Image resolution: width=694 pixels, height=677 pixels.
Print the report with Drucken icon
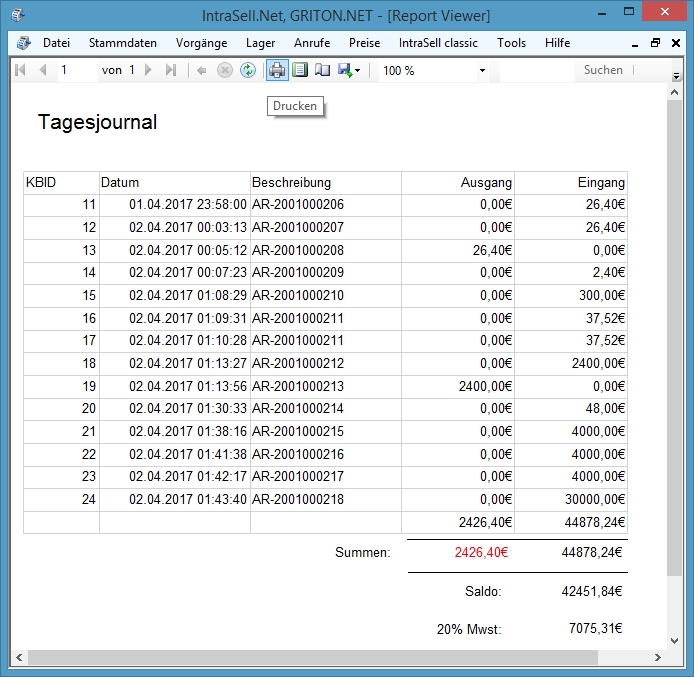(277, 70)
